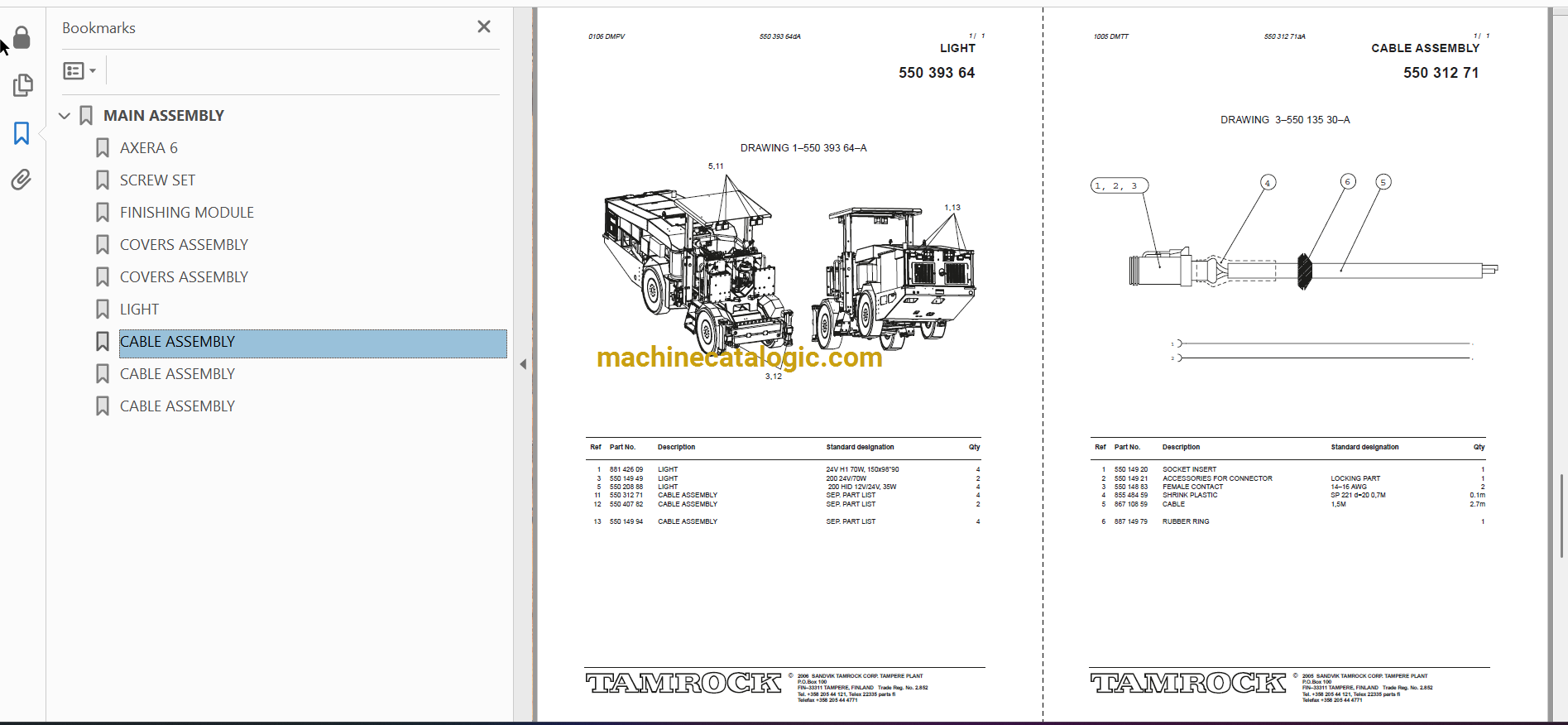
Task: Select the second COVERS ASSEMBLY bookmark
Action: click(x=184, y=277)
